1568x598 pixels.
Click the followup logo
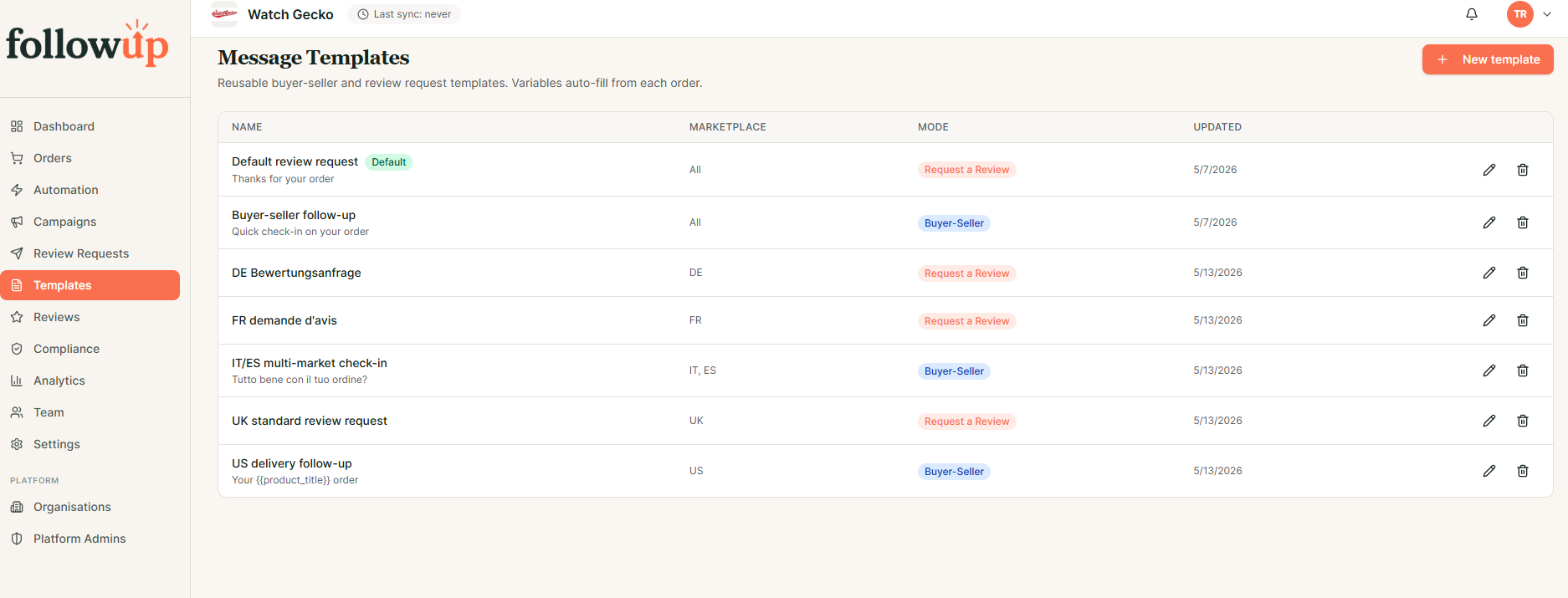tap(87, 43)
